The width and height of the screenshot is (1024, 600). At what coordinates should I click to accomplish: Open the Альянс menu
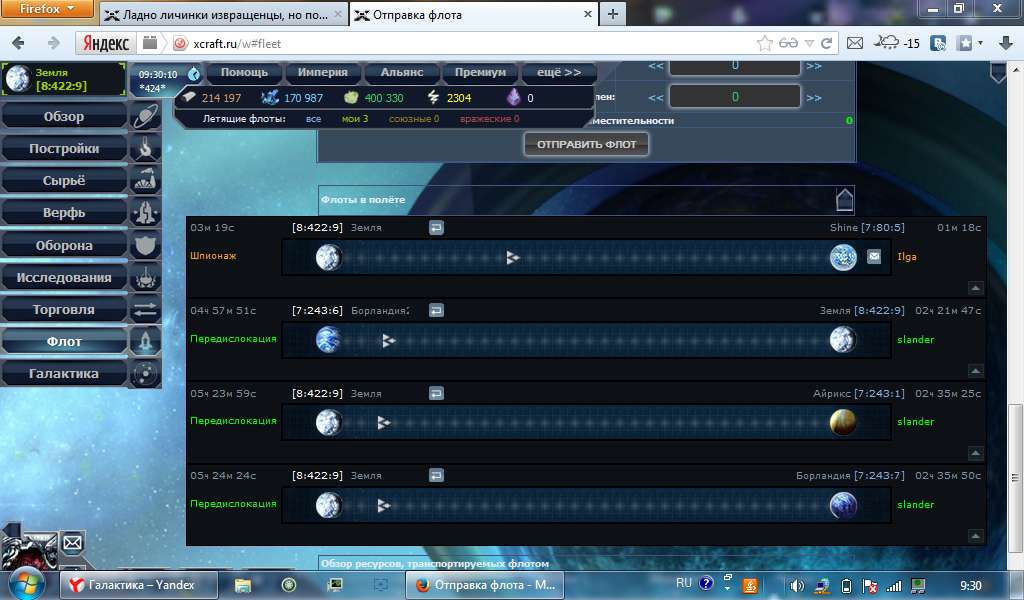[402, 72]
